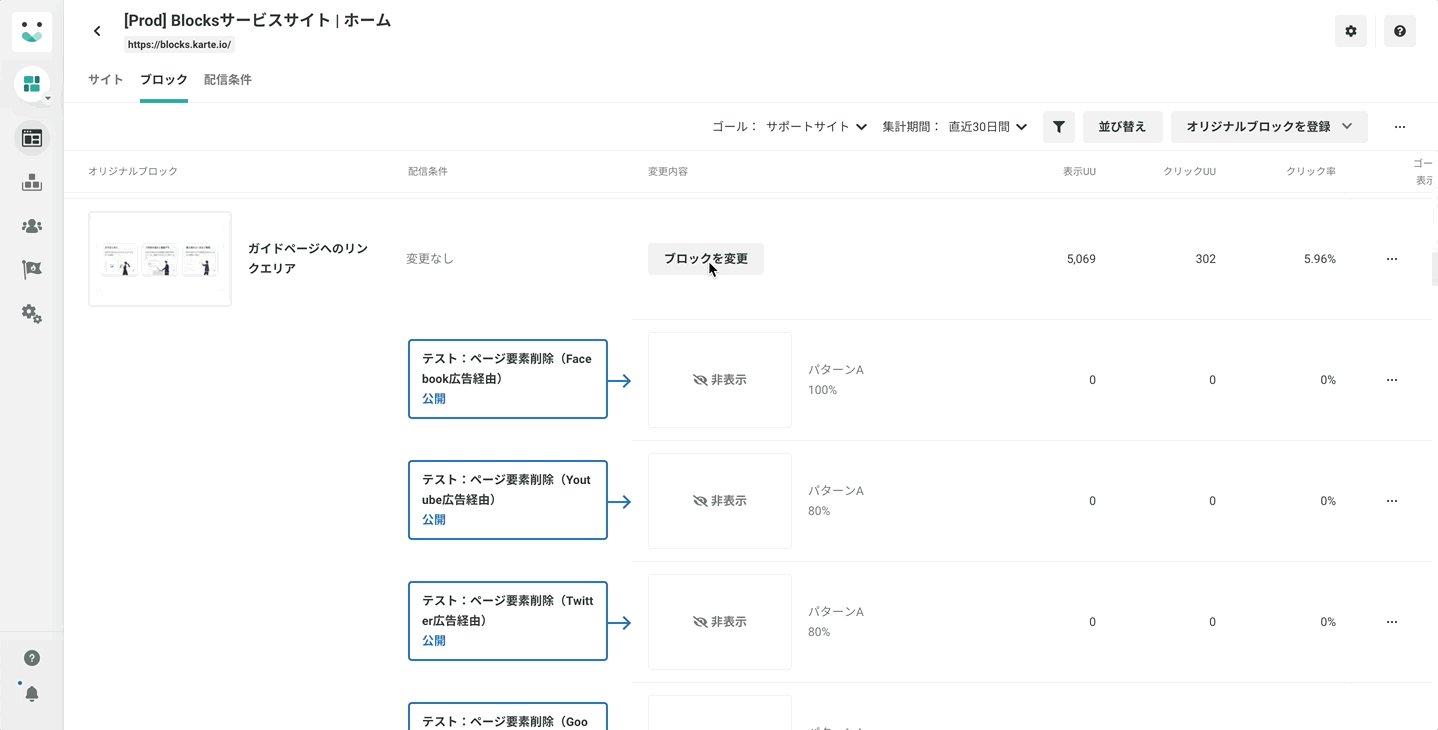This screenshot has height=730, width=1438.
Task: Click the filter funnel icon
Action: 1058,127
